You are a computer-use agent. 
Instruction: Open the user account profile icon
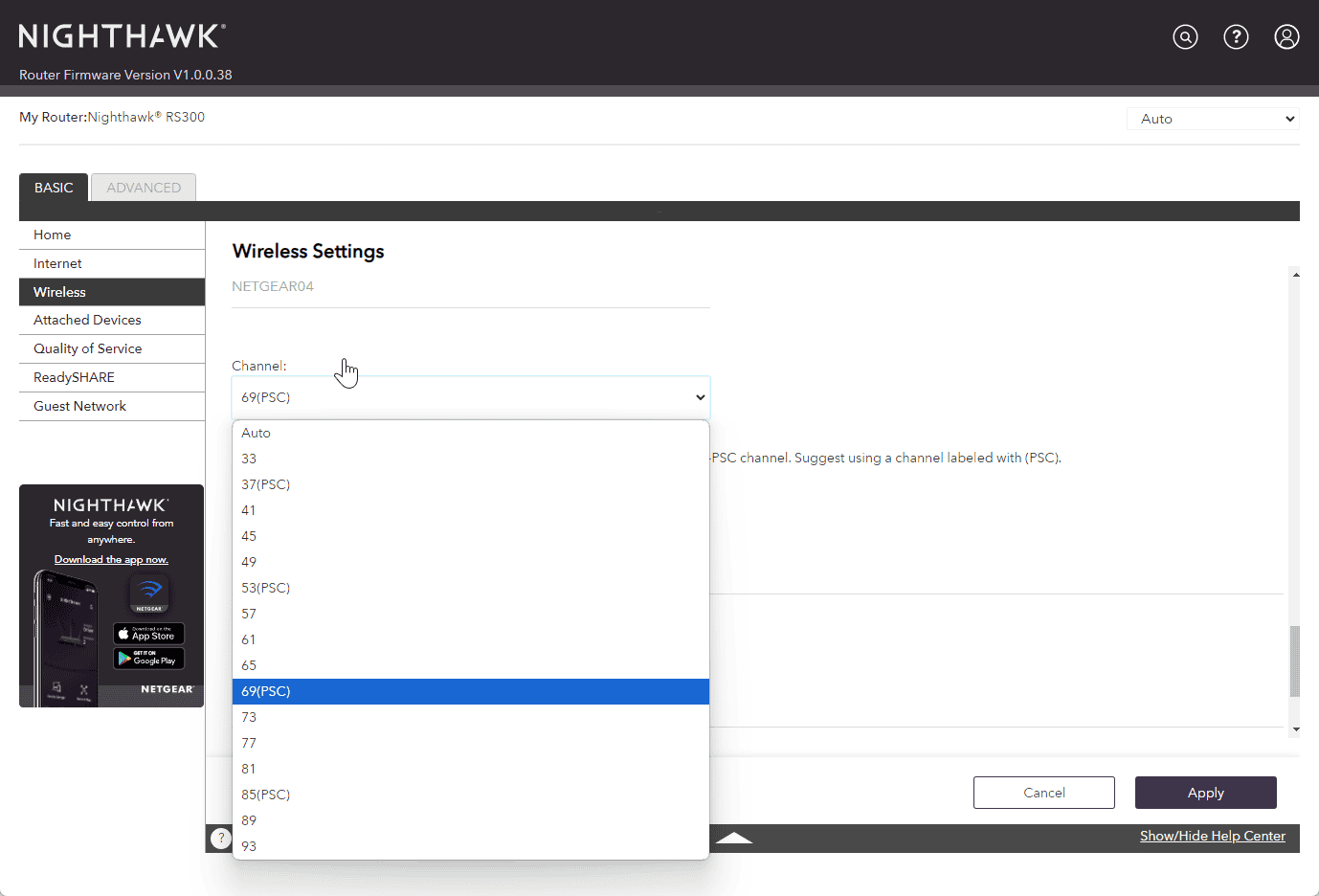[x=1286, y=37]
